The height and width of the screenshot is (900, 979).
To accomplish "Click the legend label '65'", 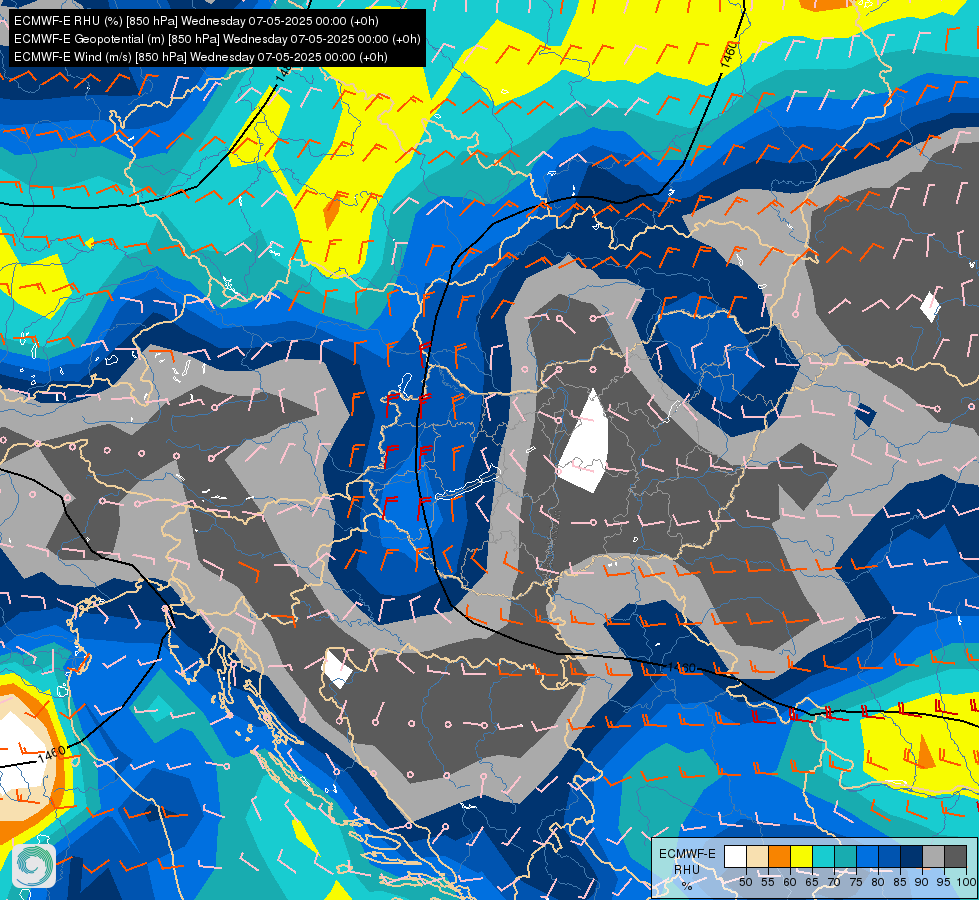I will [x=812, y=882].
